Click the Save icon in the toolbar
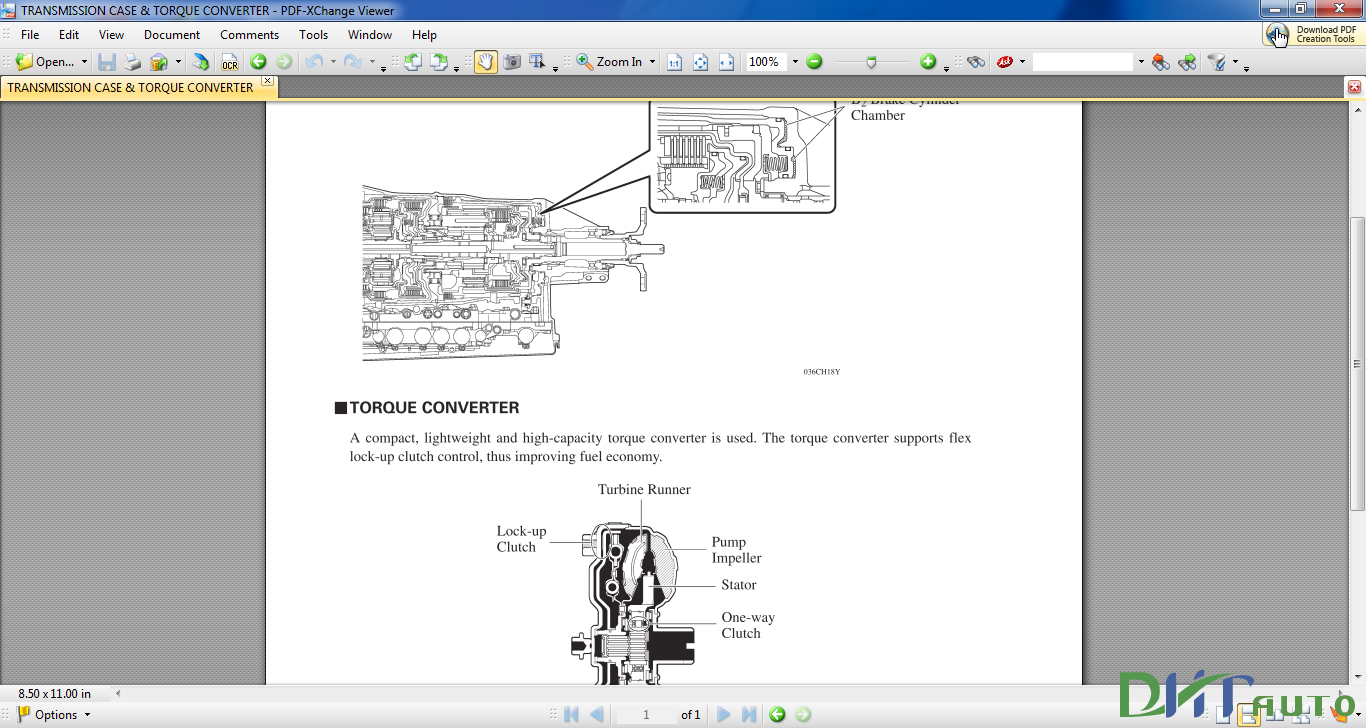Image resolution: width=1366 pixels, height=728 pixels. click(x=107, y=62)
